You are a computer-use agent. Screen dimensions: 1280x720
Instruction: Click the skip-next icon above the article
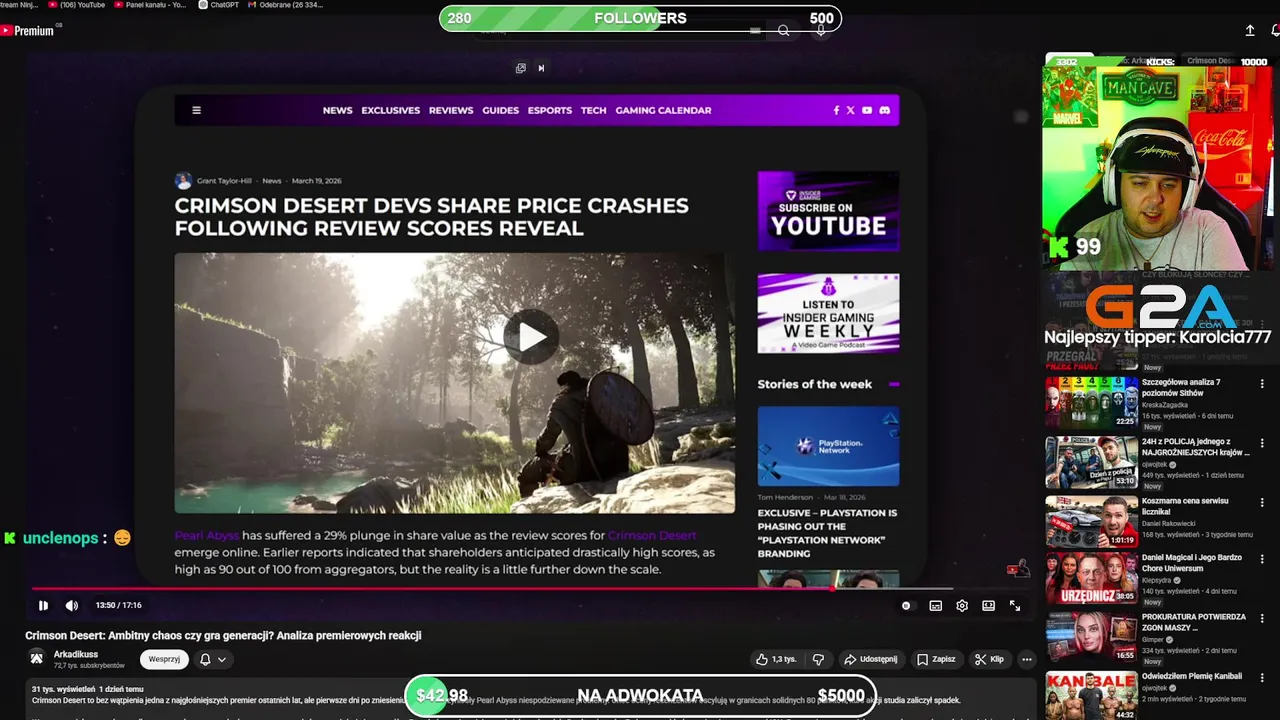[541, 68]
